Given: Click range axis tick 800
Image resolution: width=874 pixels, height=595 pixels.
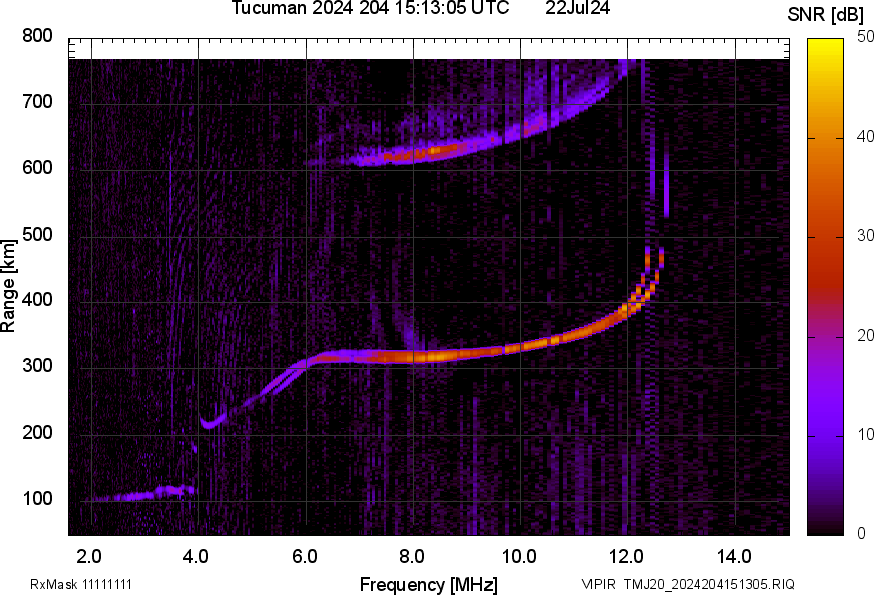Looking at the screenshot, I should coord(37,36).
